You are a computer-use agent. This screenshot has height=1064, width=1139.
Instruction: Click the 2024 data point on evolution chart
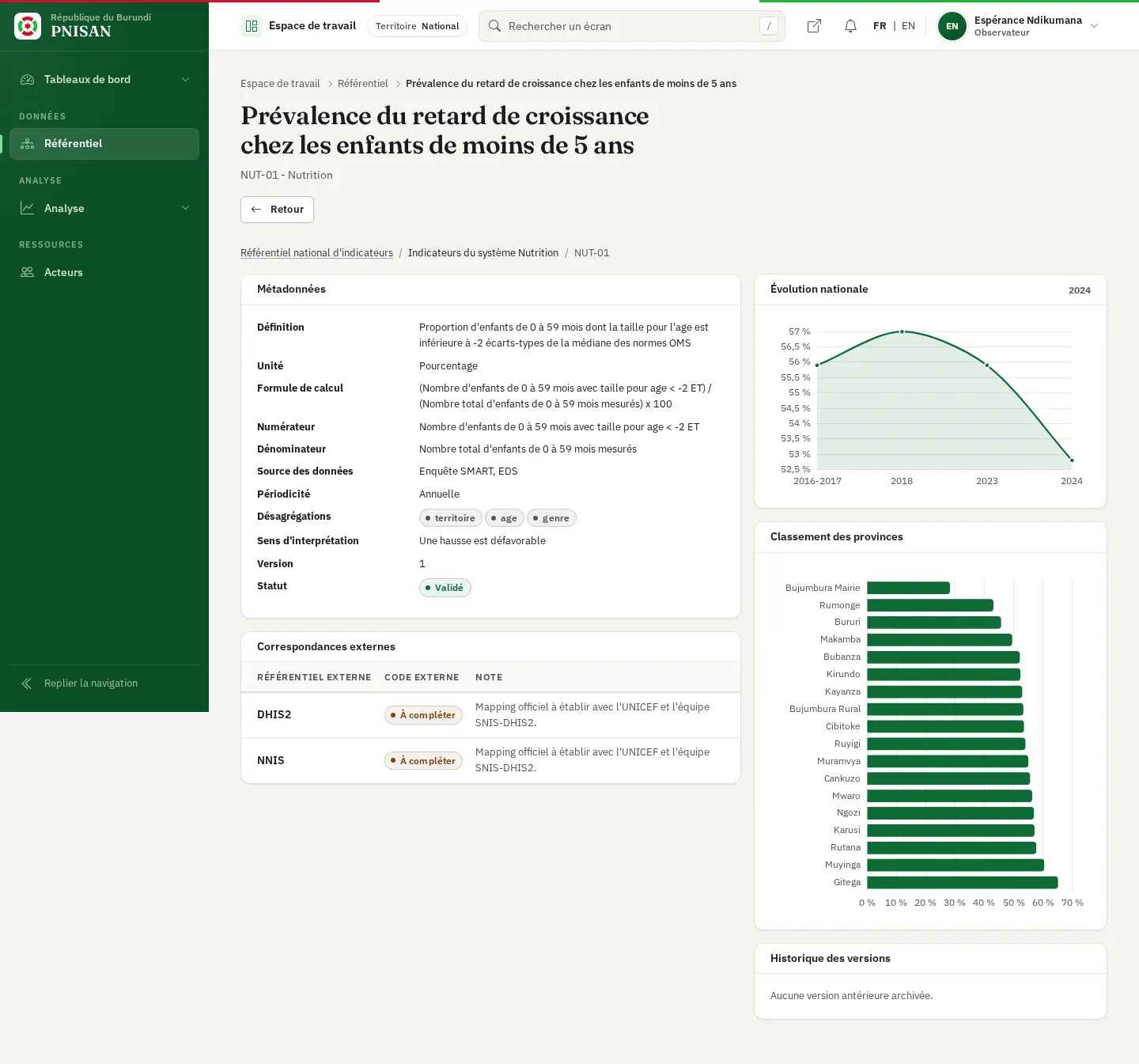[1072, 460]
